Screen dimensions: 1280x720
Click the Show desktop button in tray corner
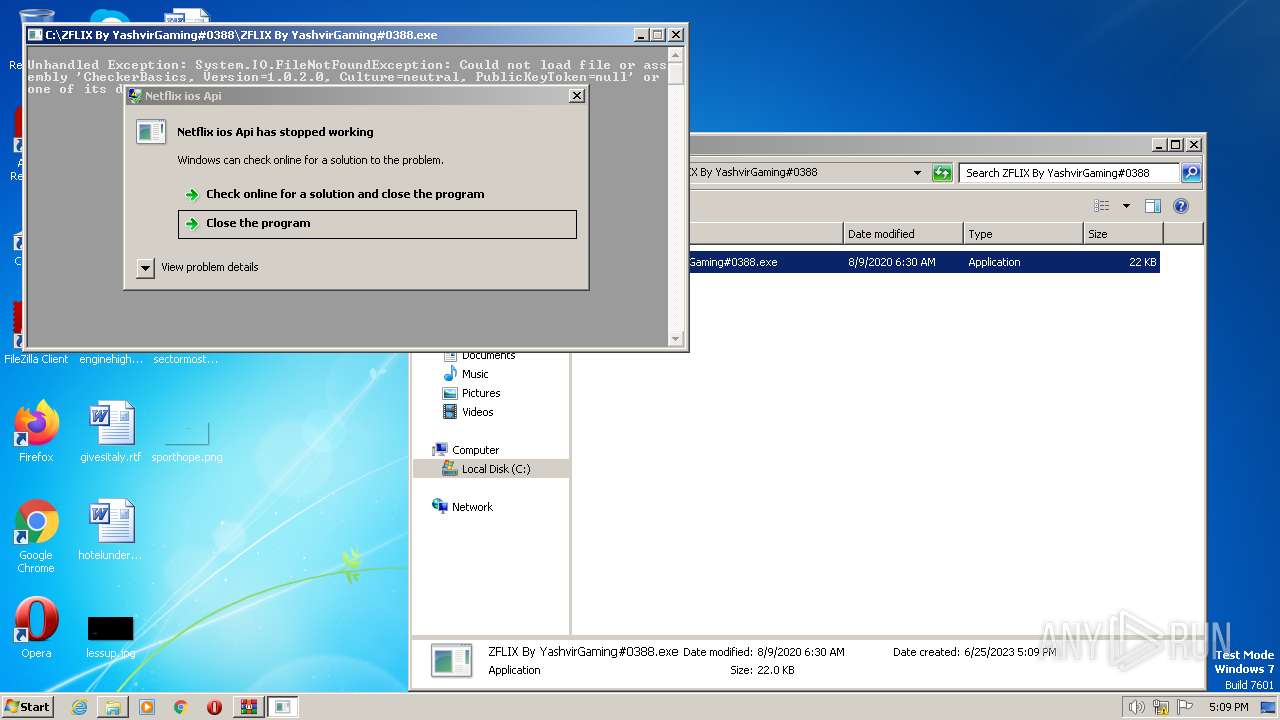click(x=1269, y=707)
